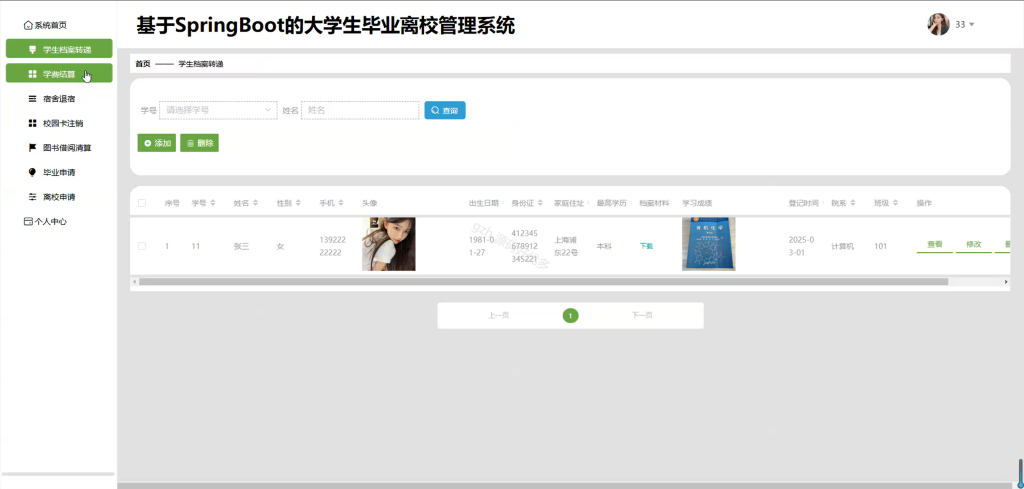1024x489 pixels.
Task: Sort the table by 手机 column
Action: (x=340, y=203)
